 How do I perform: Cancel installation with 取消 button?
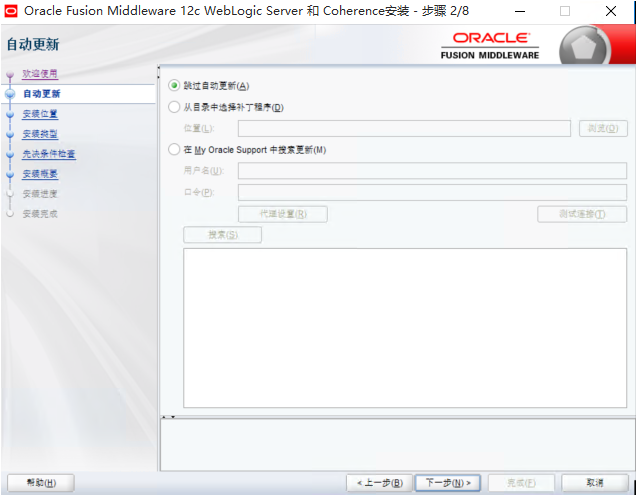click(595, 483)
